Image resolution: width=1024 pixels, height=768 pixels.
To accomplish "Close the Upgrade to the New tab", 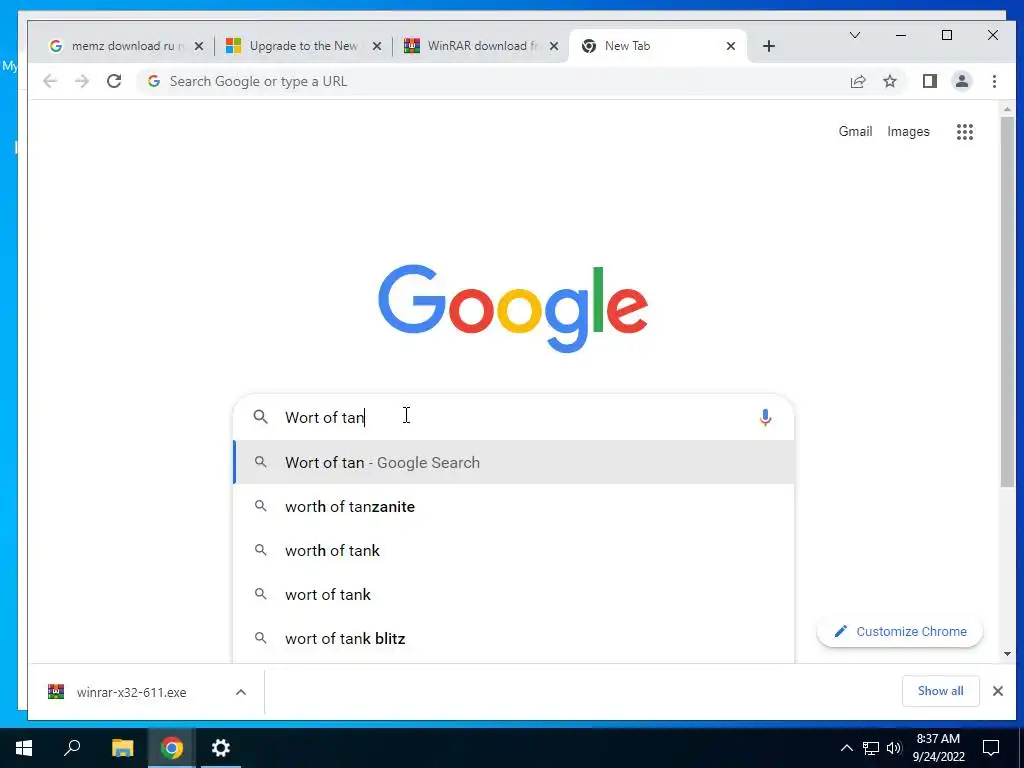I will coord(377,46).
